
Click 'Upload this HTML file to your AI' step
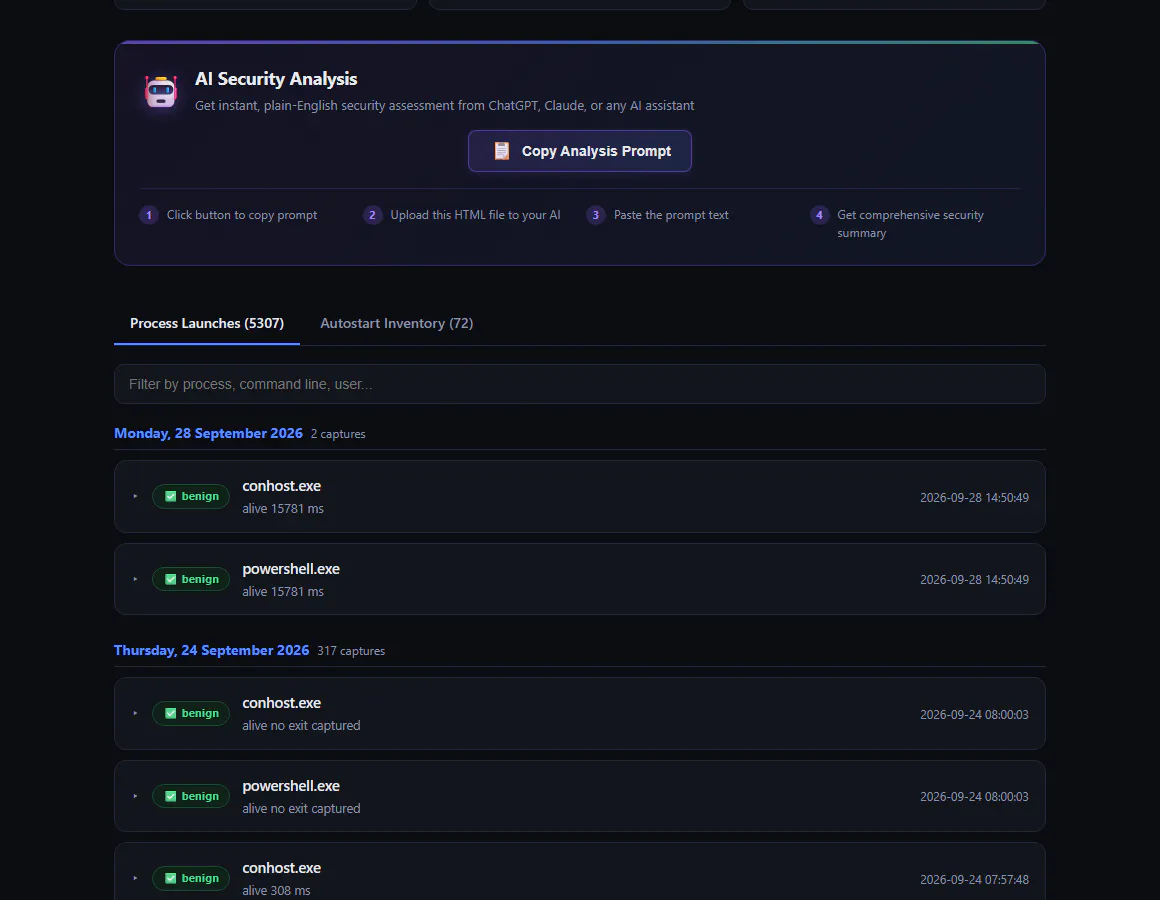pyautogui.click(x=476, y=215)
